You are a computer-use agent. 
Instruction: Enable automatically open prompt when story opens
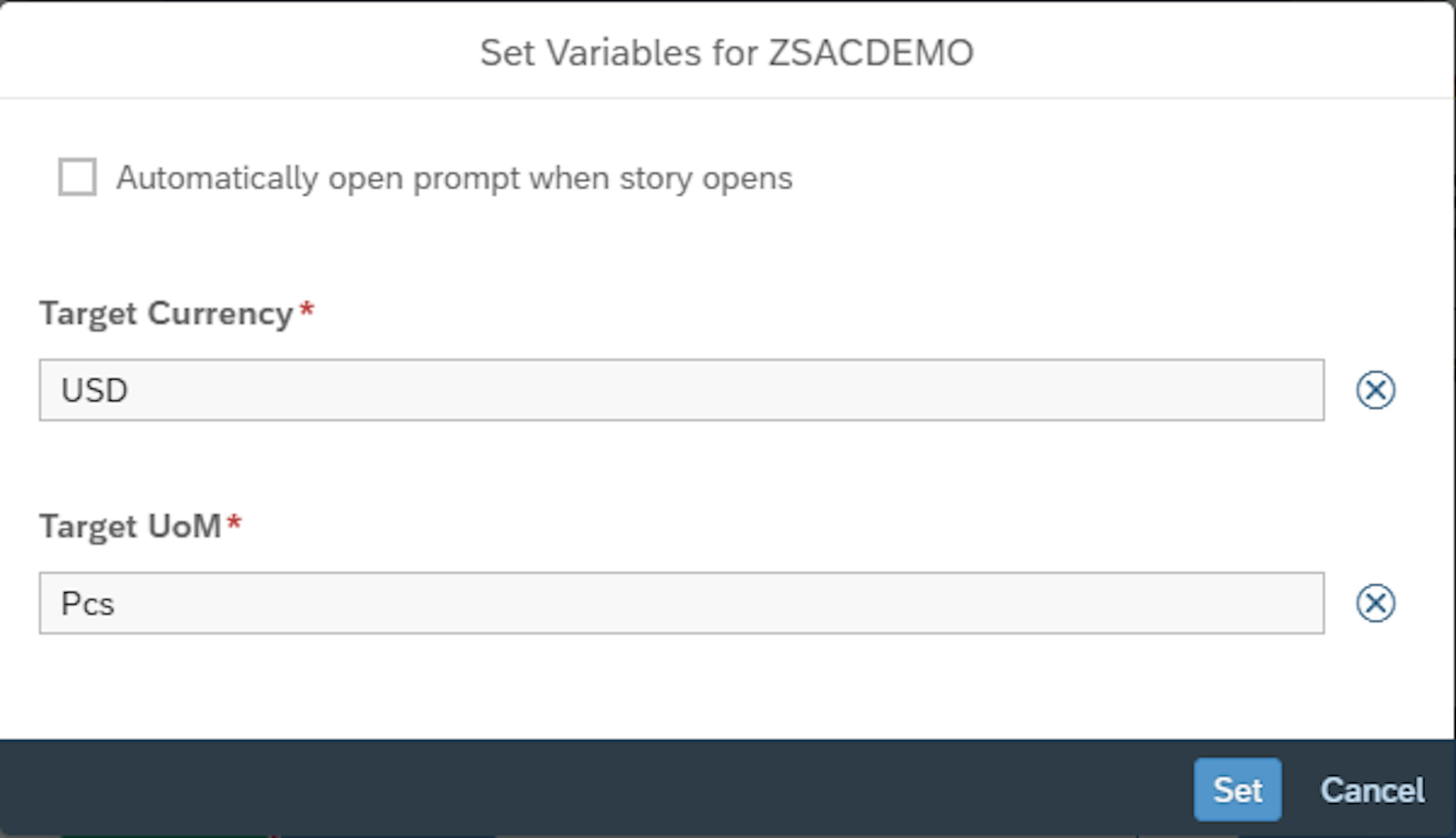point(78,179)
